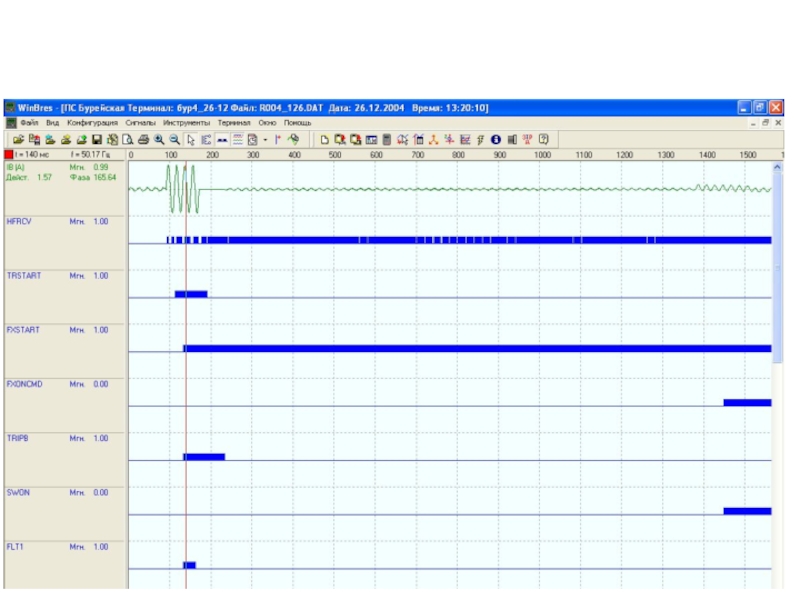Image resolution: width=800 pixels, height=600 pixels.
Task: Click the 1400 mark on time ruler
Action: click(707, 155)
